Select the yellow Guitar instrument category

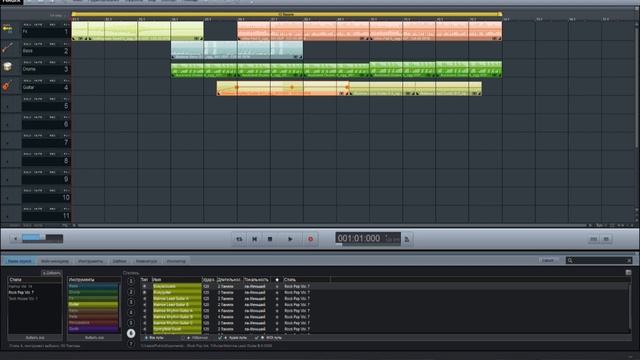click(x=93, y=304)
